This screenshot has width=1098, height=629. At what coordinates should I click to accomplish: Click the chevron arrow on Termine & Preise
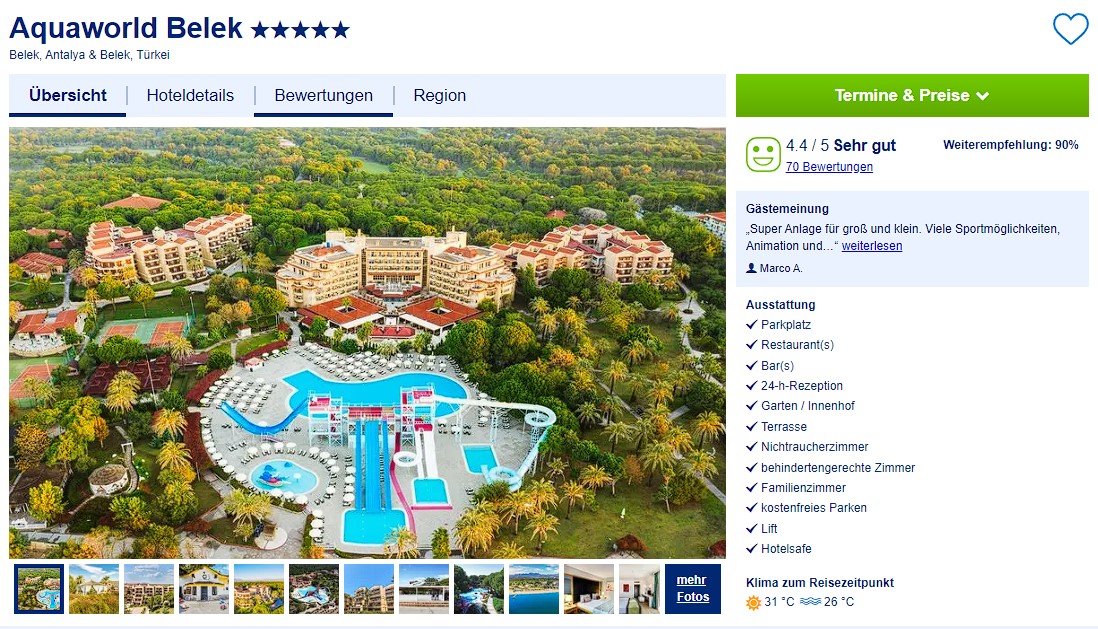(x=983, y=96)
